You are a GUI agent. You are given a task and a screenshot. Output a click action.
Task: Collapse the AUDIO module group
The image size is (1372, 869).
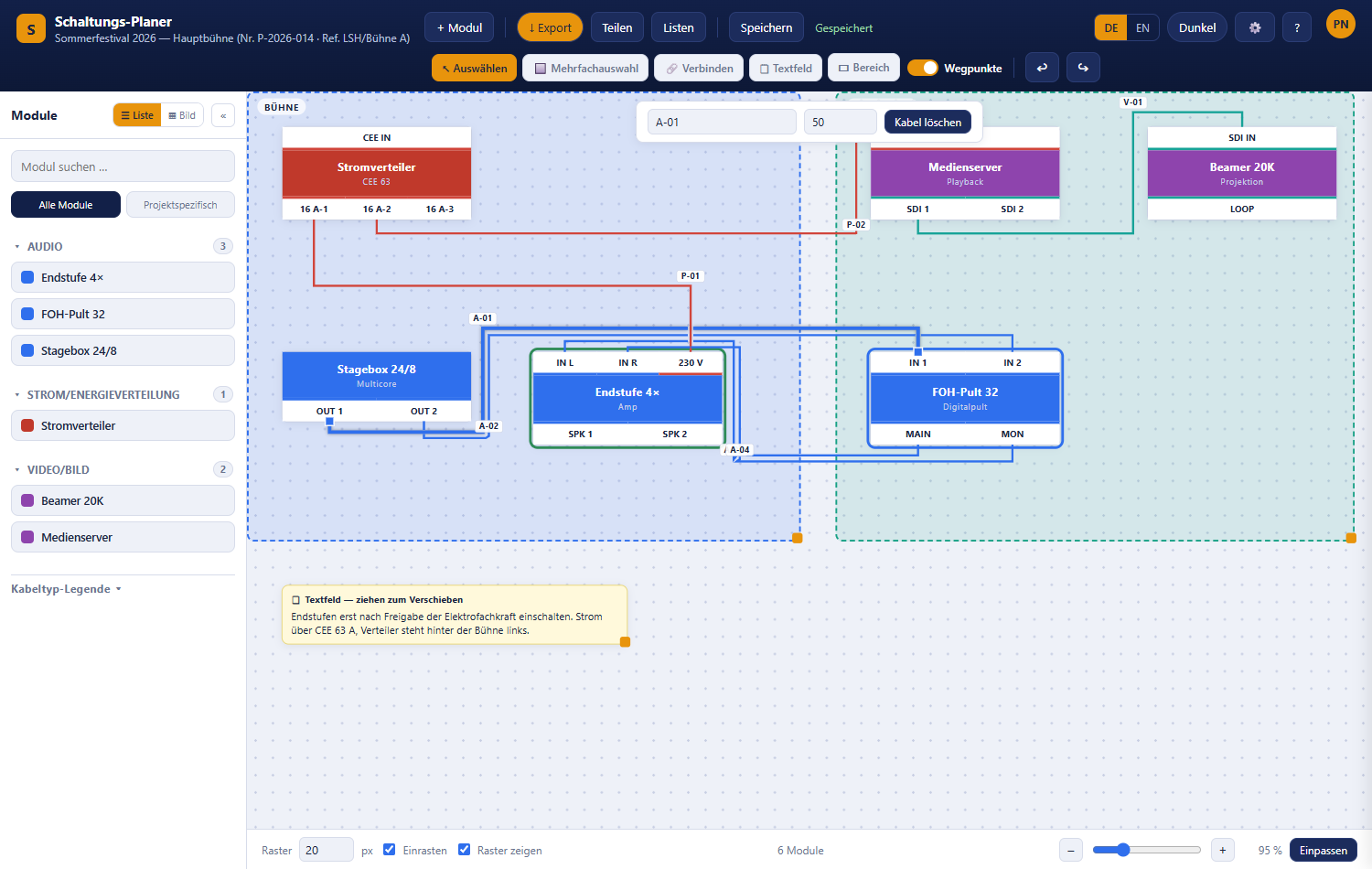pyautogui.click(x=17, y=247)
